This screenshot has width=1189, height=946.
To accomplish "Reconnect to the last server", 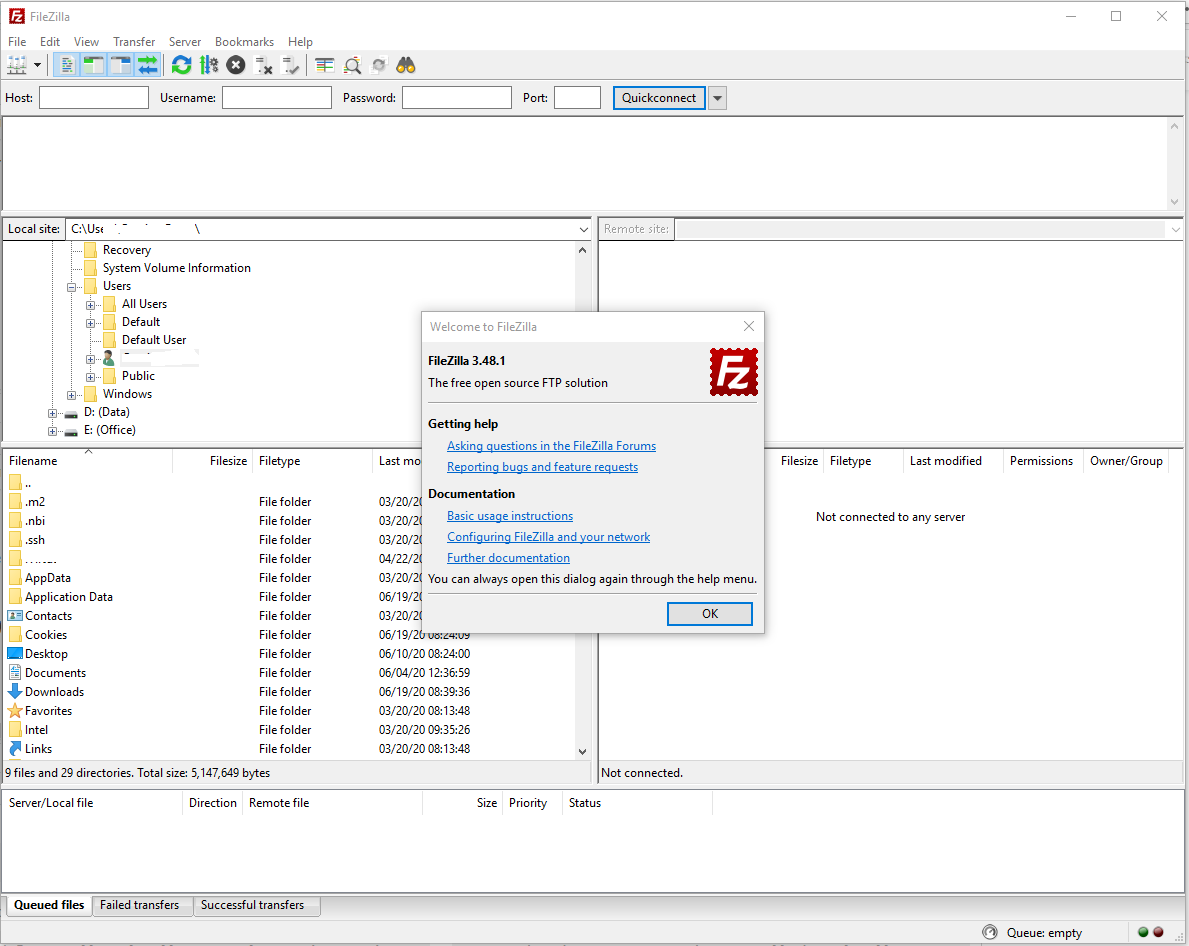I will (x=290, y=65).
